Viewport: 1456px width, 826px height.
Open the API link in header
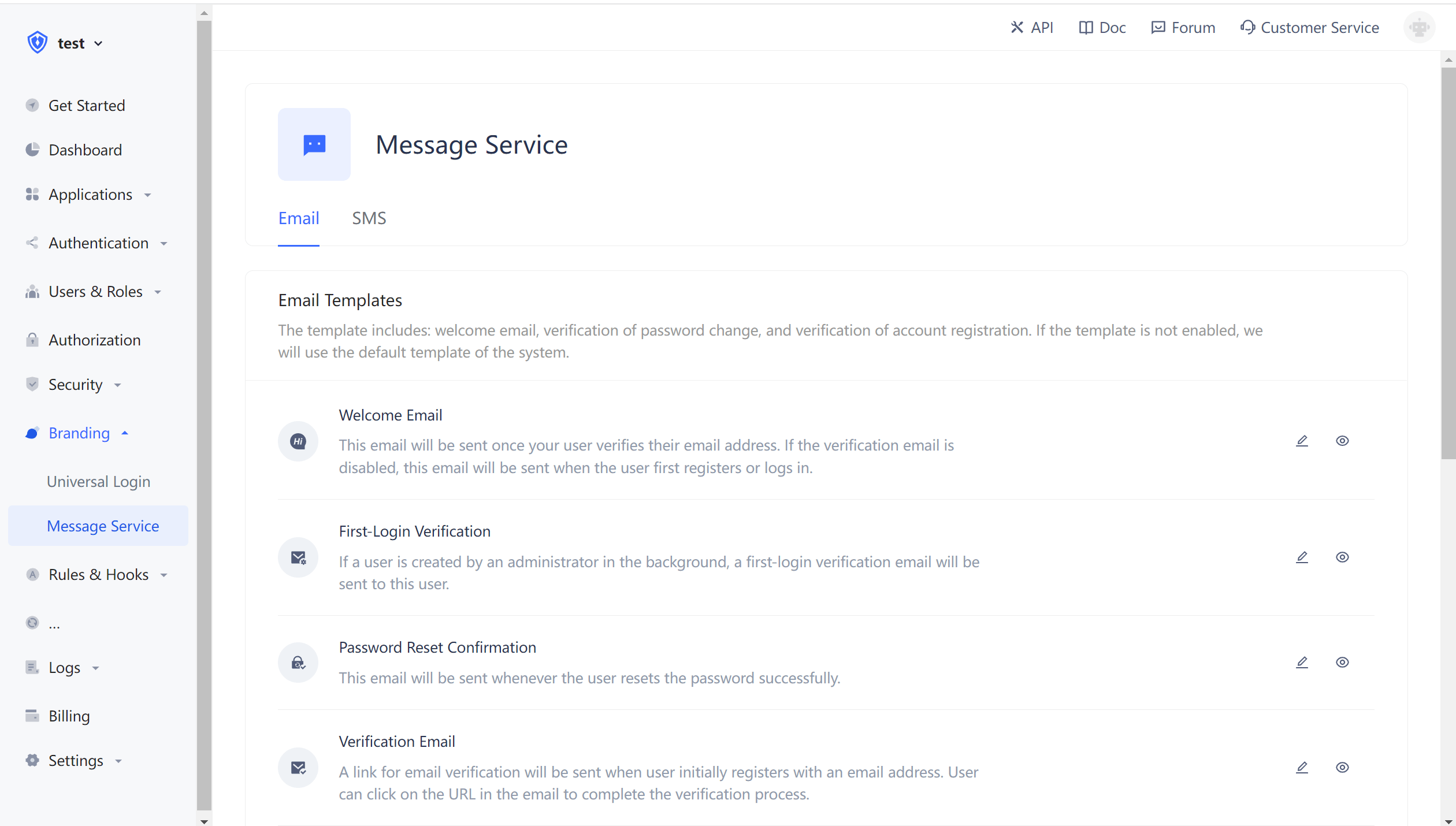[x=1032, y=27]
